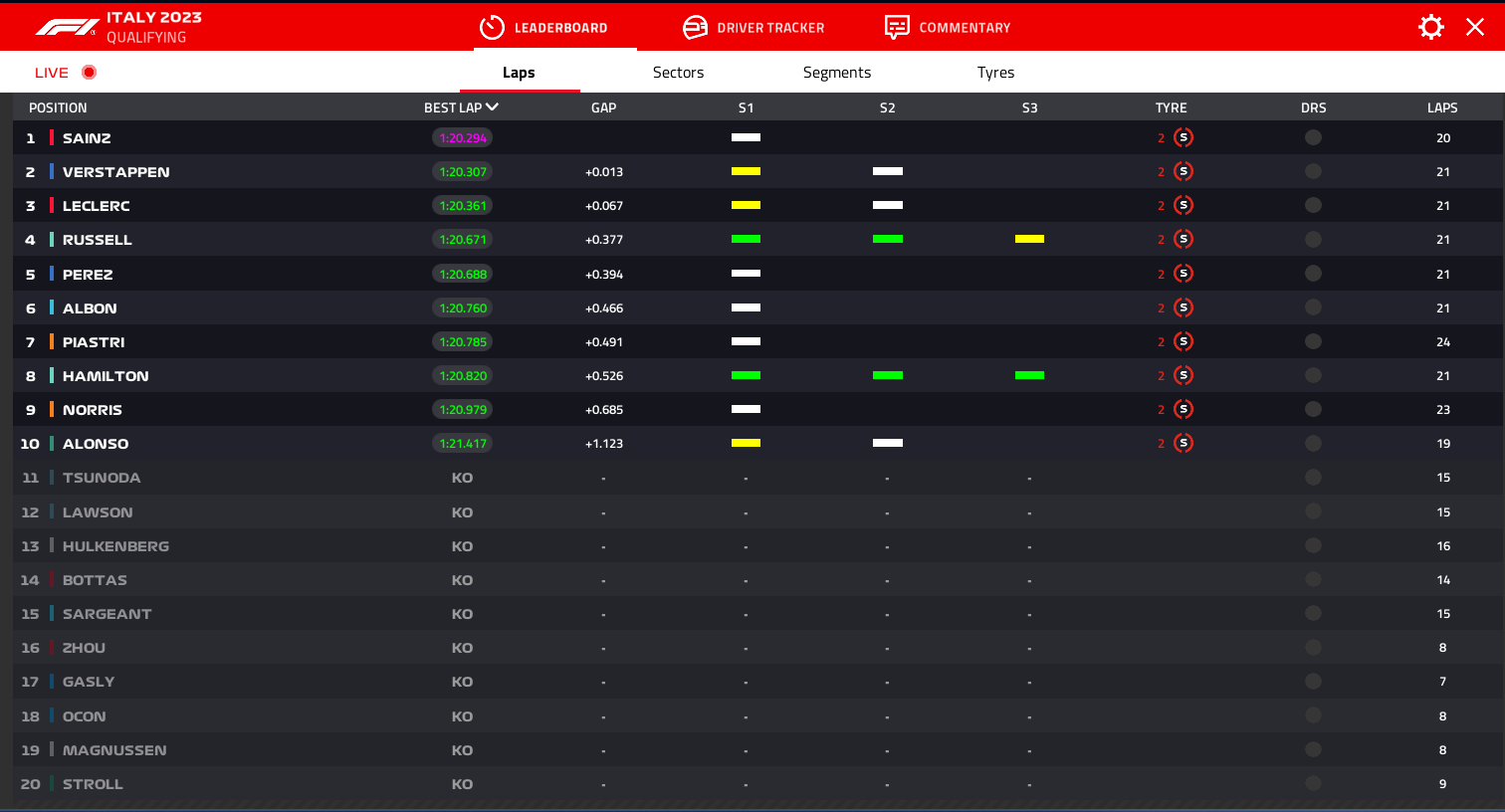Click the Italy 2023 Qualifying title
Screen dimensions: 1505x812
point(154,27)
